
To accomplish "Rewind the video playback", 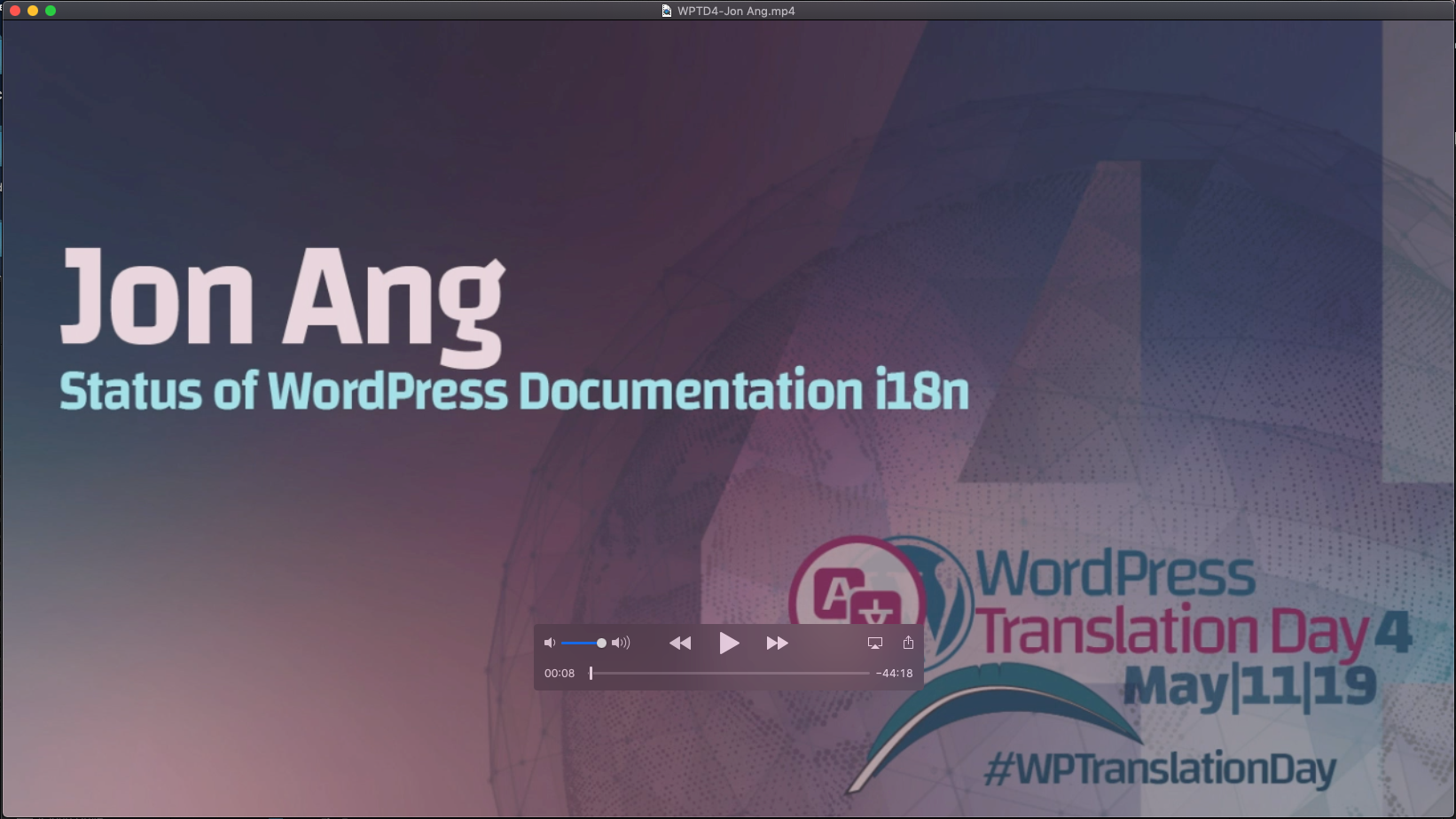I will (680, 643).
